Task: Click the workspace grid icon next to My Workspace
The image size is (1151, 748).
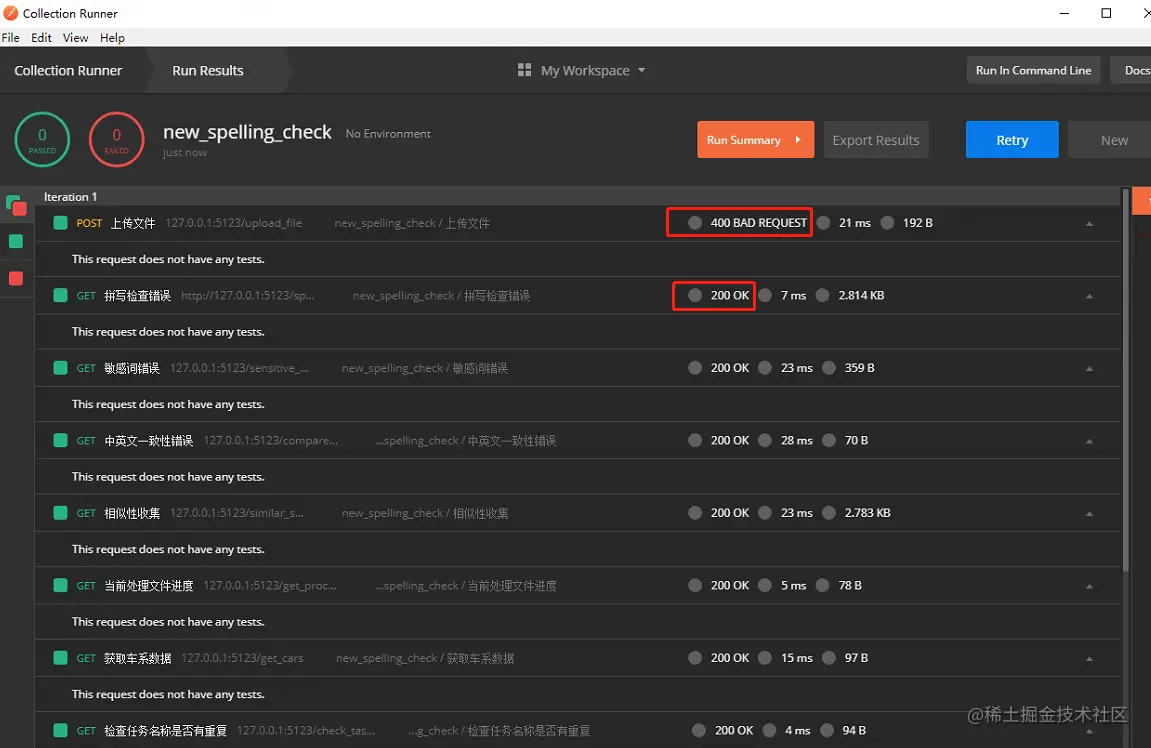Action: [524, 70]
